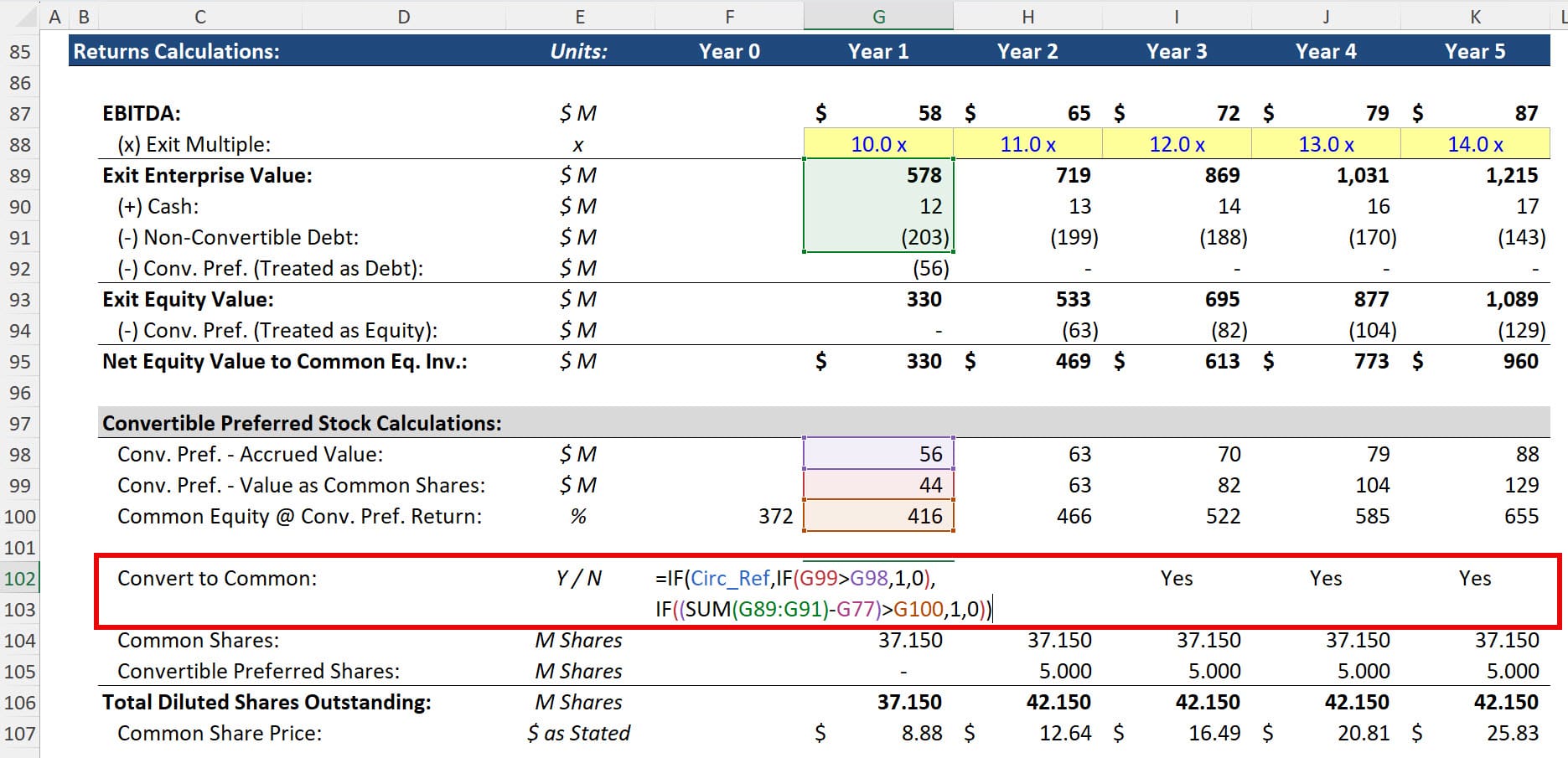Screen dimensions: 1568x758
Task: Select column K header
Action: 1475,15
